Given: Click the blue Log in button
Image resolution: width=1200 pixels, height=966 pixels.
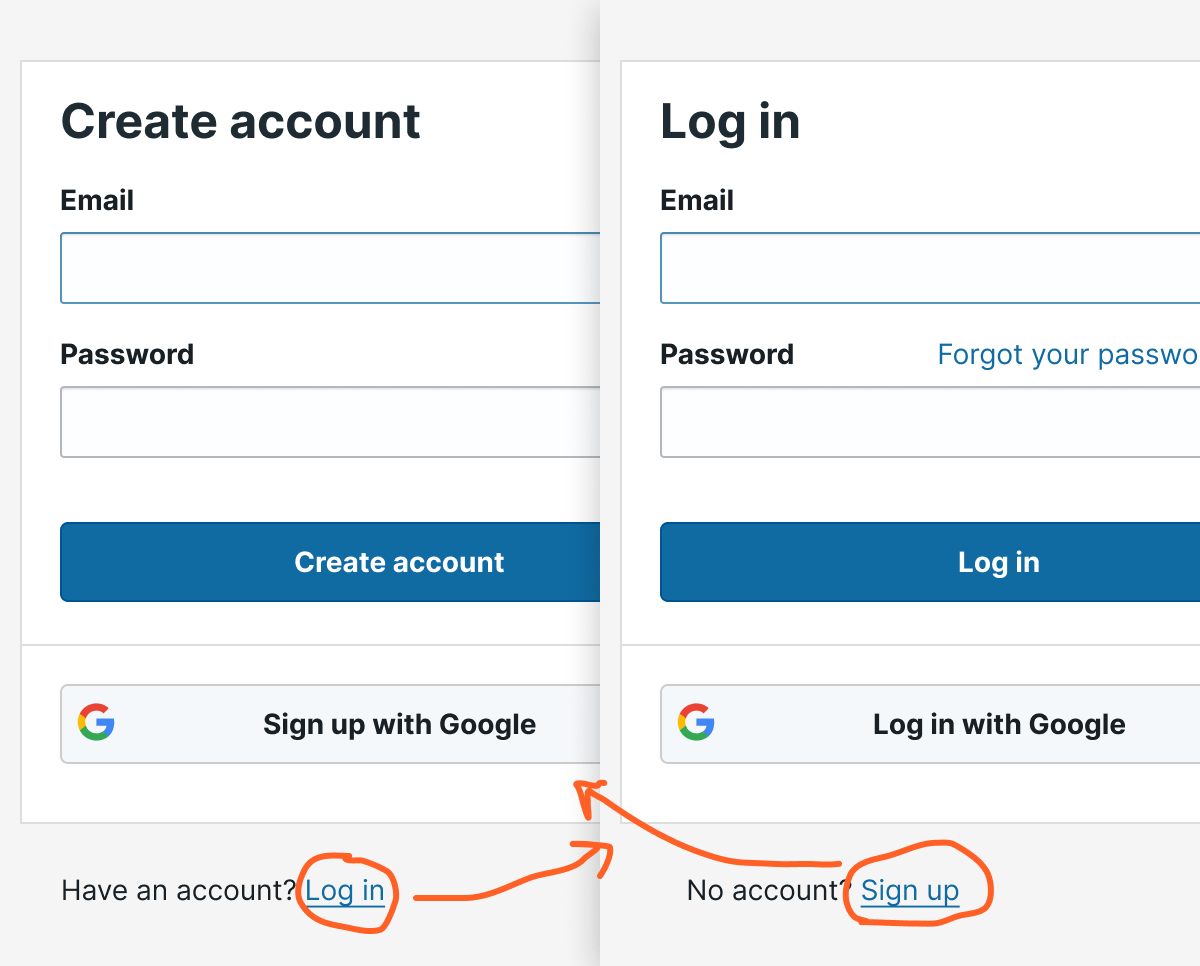Looking at the screenshot, I should [x=930, y=562].
